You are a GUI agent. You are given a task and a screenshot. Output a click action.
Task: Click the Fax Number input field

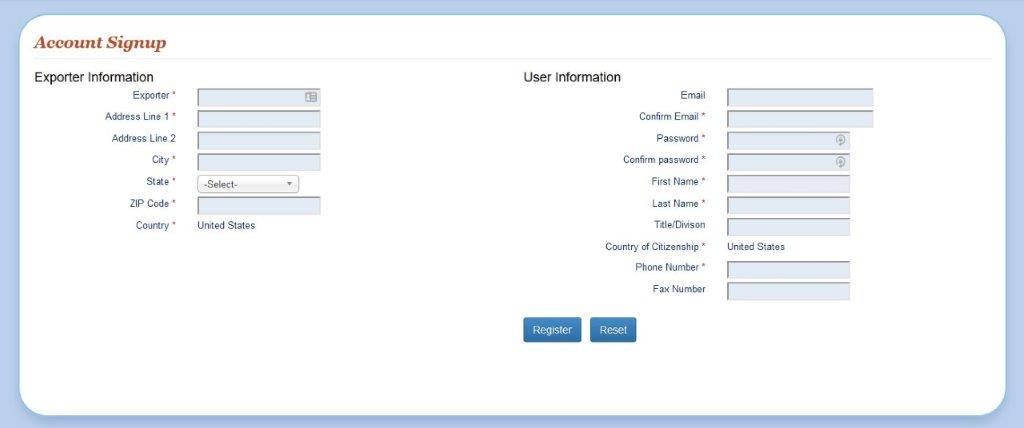[788, 291]
